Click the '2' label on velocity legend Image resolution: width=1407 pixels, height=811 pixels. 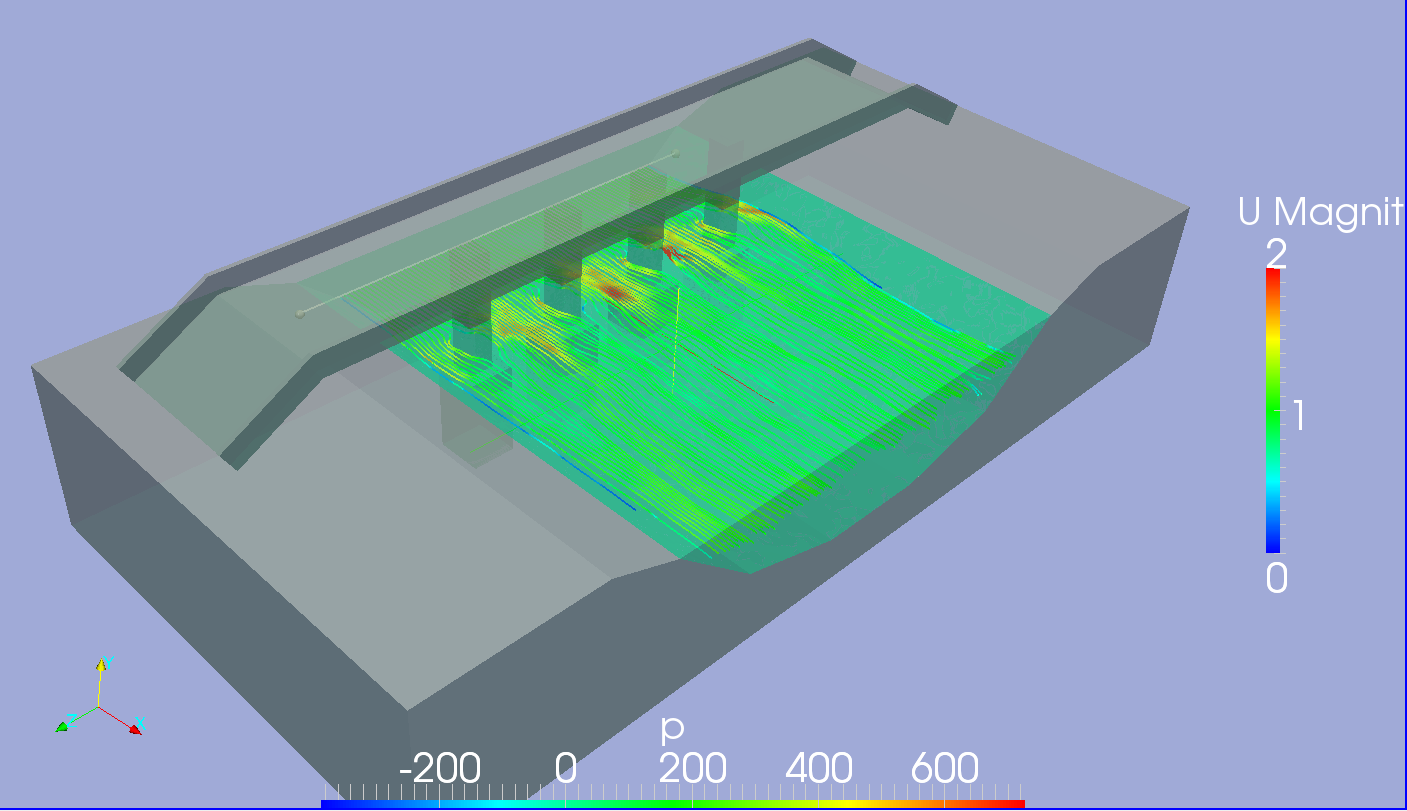1275,254
